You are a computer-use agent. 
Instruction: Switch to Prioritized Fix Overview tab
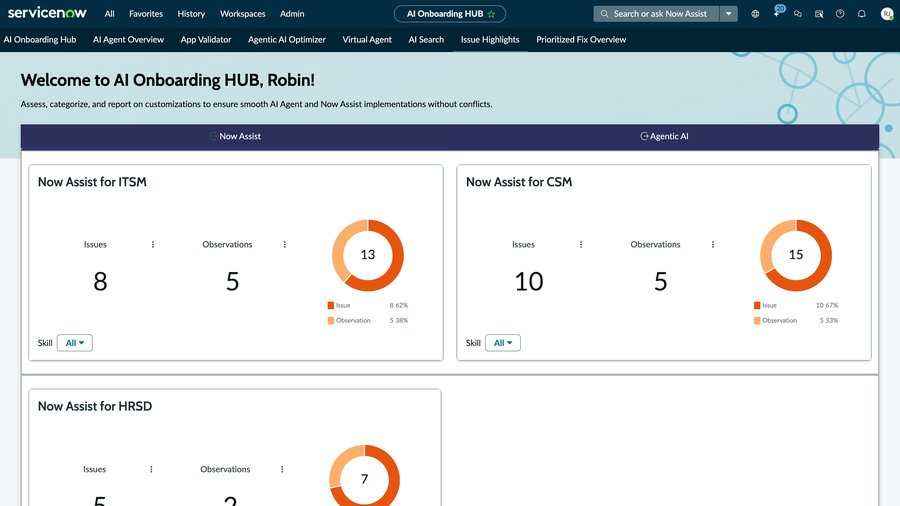(x=581, y=40)
